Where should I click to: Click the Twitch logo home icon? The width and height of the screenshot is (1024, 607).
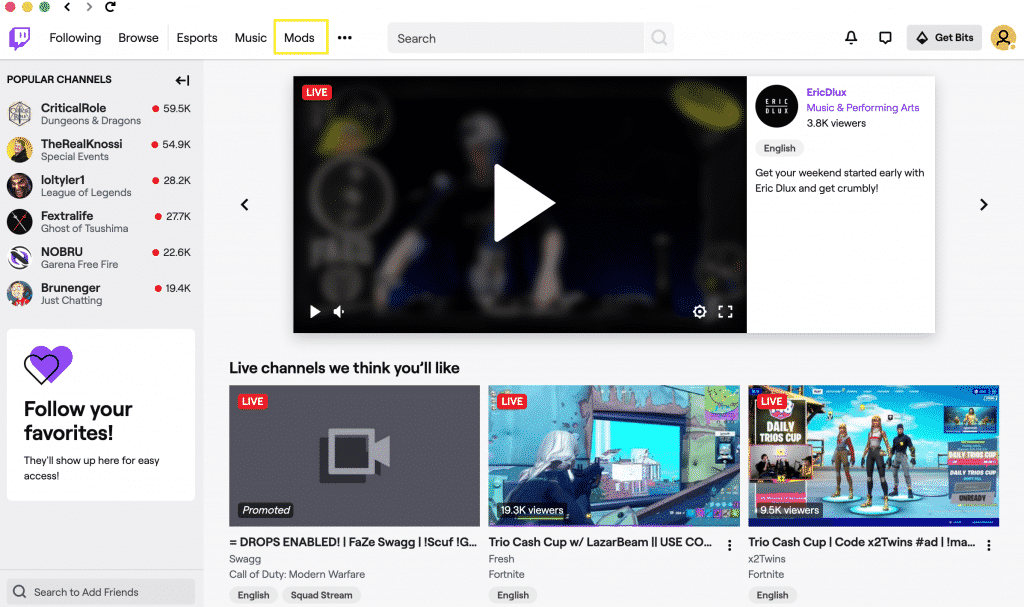click(19, 38)
